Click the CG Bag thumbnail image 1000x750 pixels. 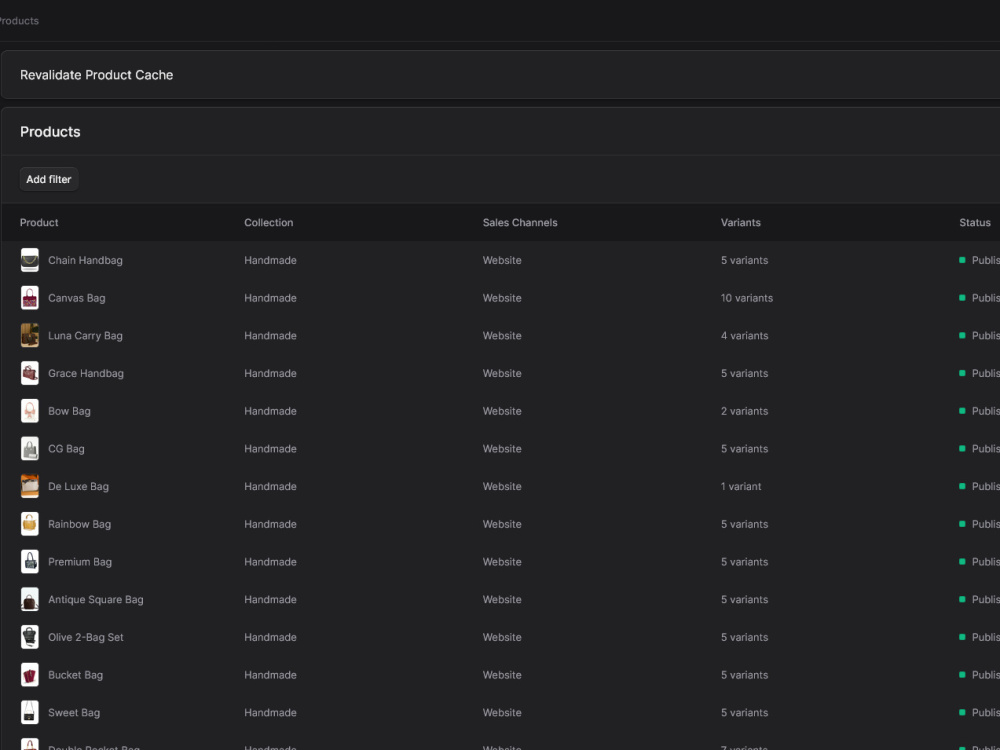pos(30,448)
